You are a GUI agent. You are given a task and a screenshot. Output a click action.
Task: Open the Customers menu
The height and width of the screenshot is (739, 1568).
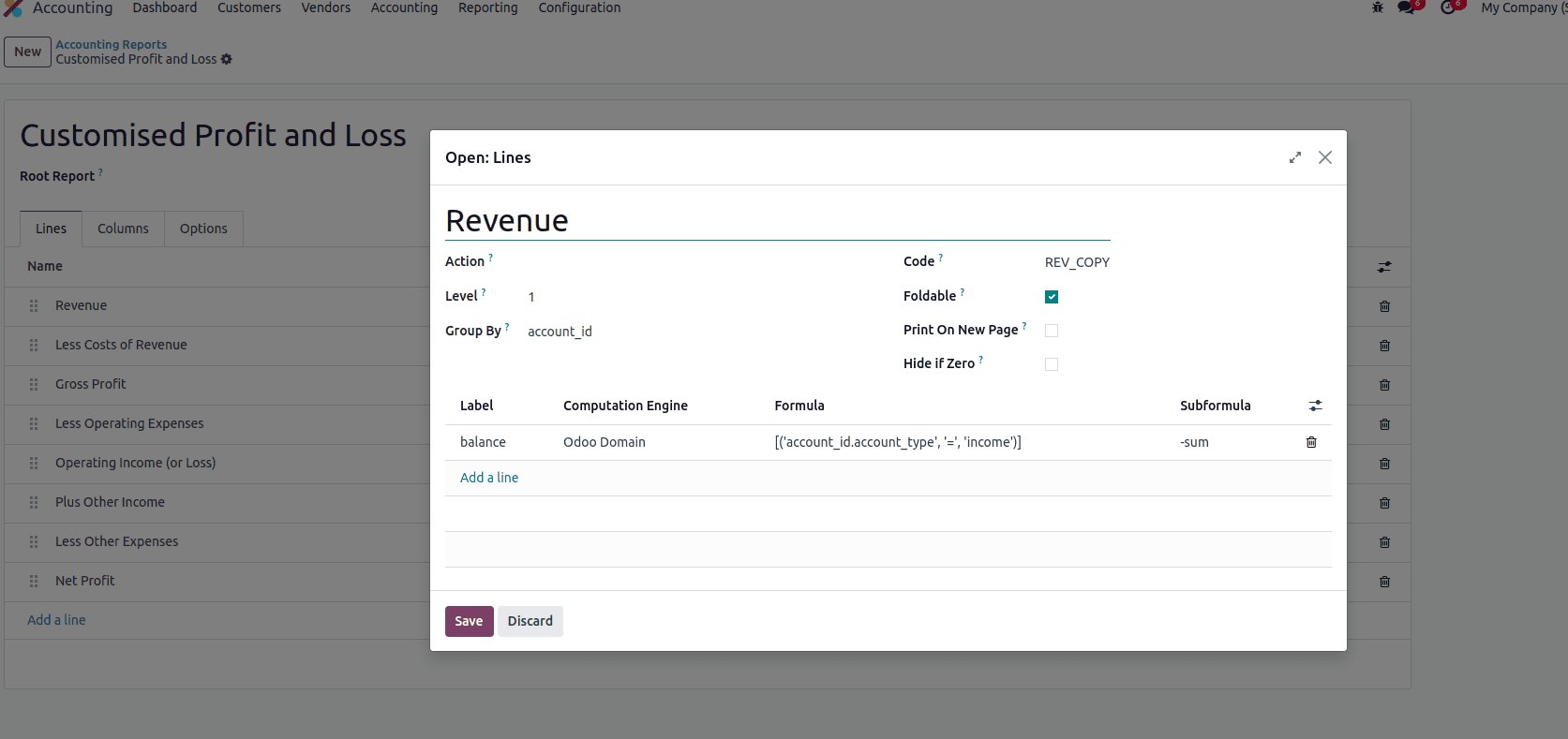[x=249, y=7]
